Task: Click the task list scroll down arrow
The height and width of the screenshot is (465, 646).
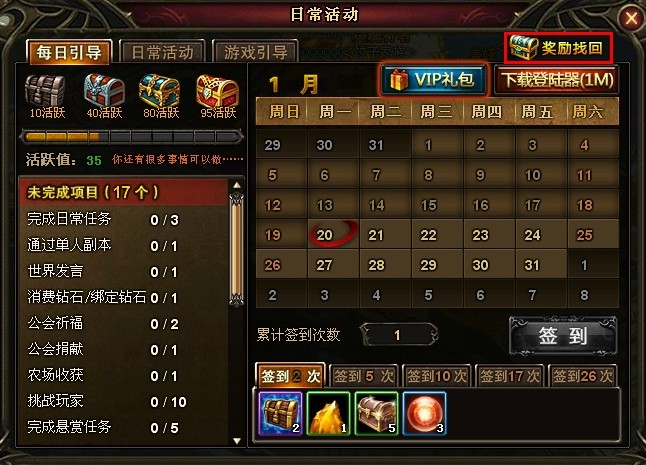Action: coord(237,441)
